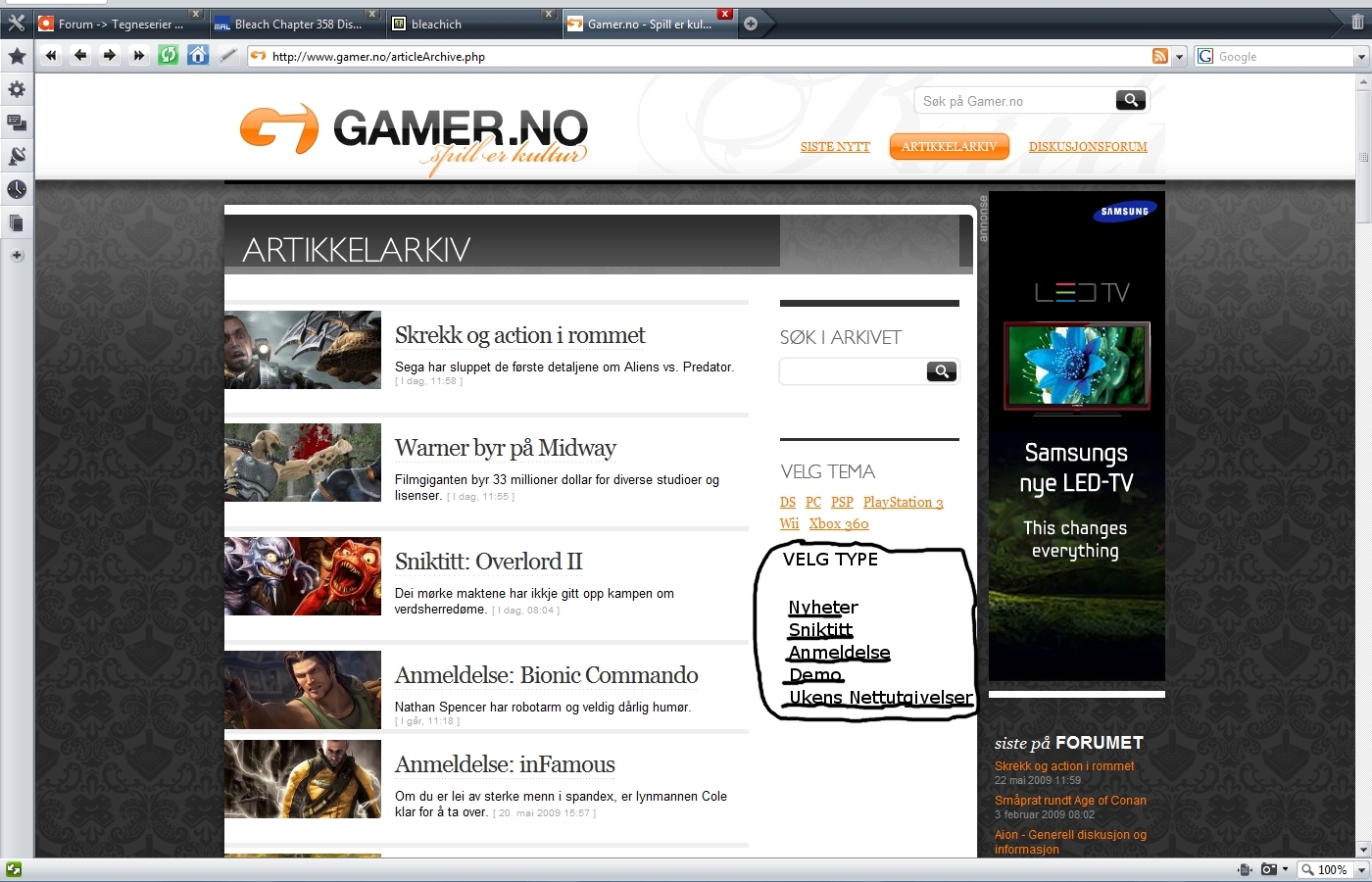This screenshot has width=1372, height=882.
Task: Open the Bookmarks star panel
Action: click(x=17, y=56)
